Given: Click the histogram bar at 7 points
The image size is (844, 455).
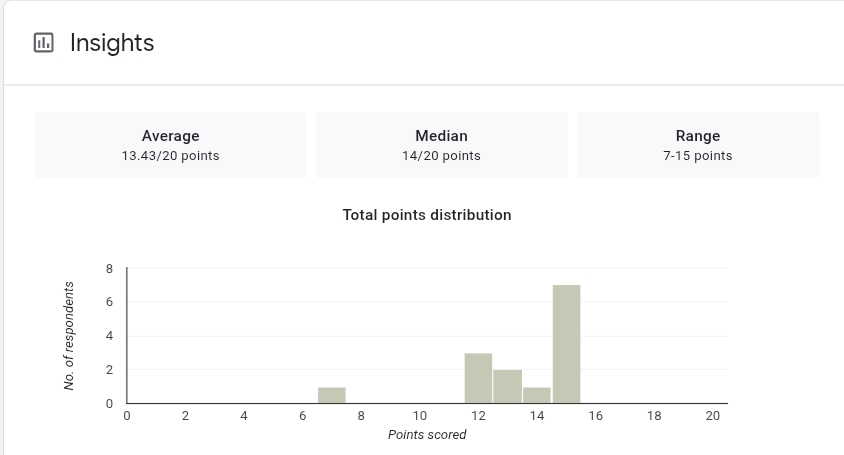Looking at the screenshot, I should pyautogui.click(x=332, y=395).
